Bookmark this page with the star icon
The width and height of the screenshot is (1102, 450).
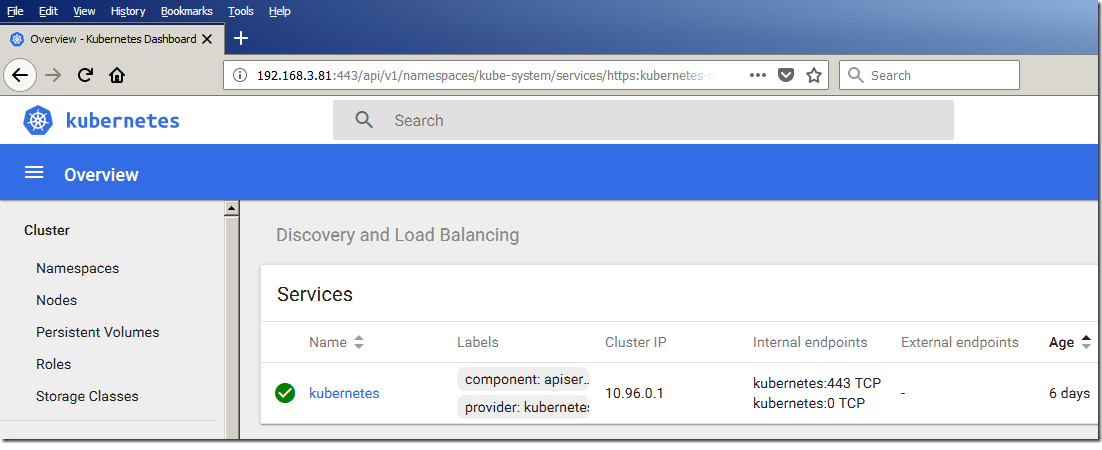tap(814, 75)
